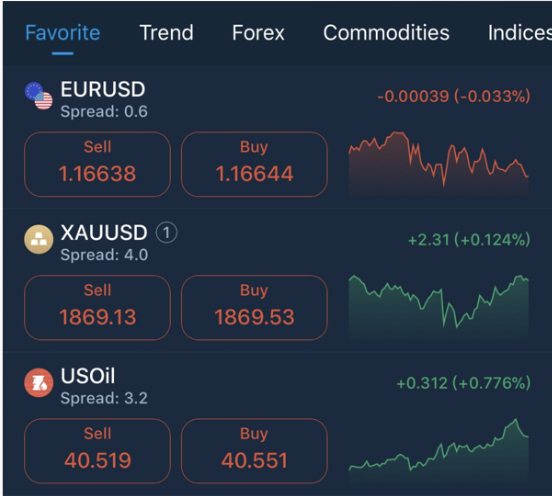Open the Favorite tab

click(x=63, y=33)
